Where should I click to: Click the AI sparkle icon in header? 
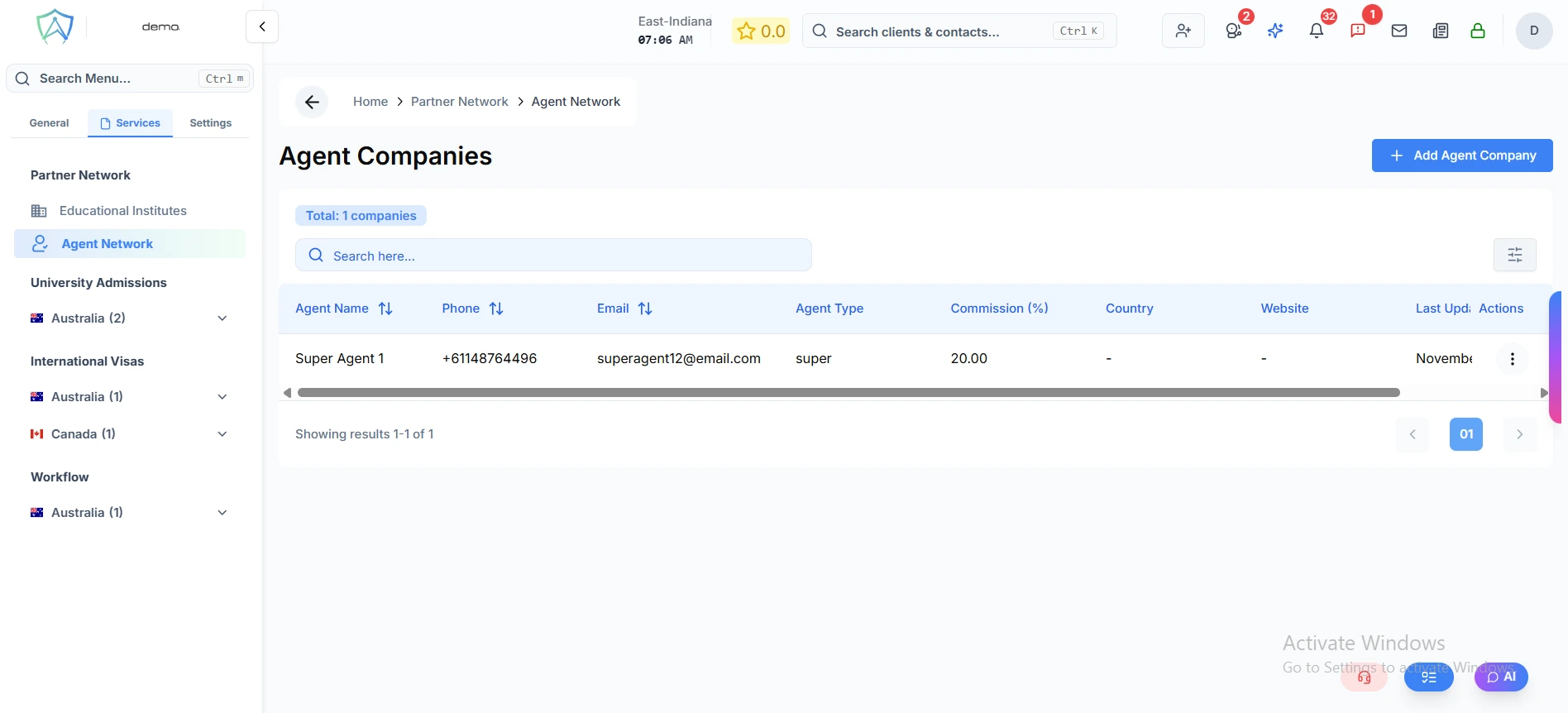click(x=1274, y=31)
